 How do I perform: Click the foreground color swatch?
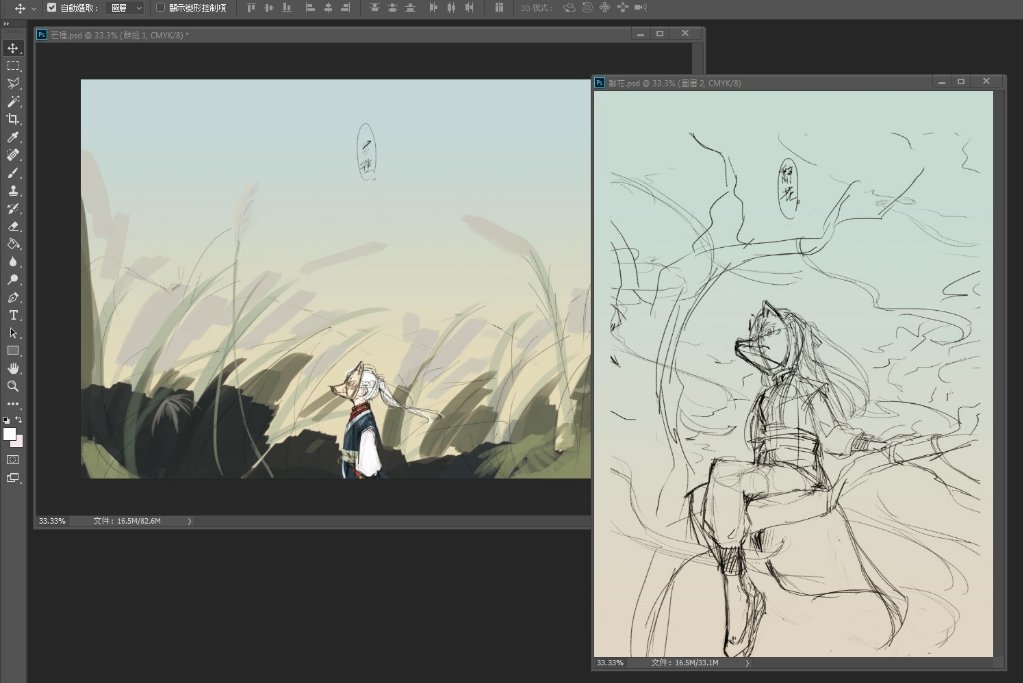(8, 433)
